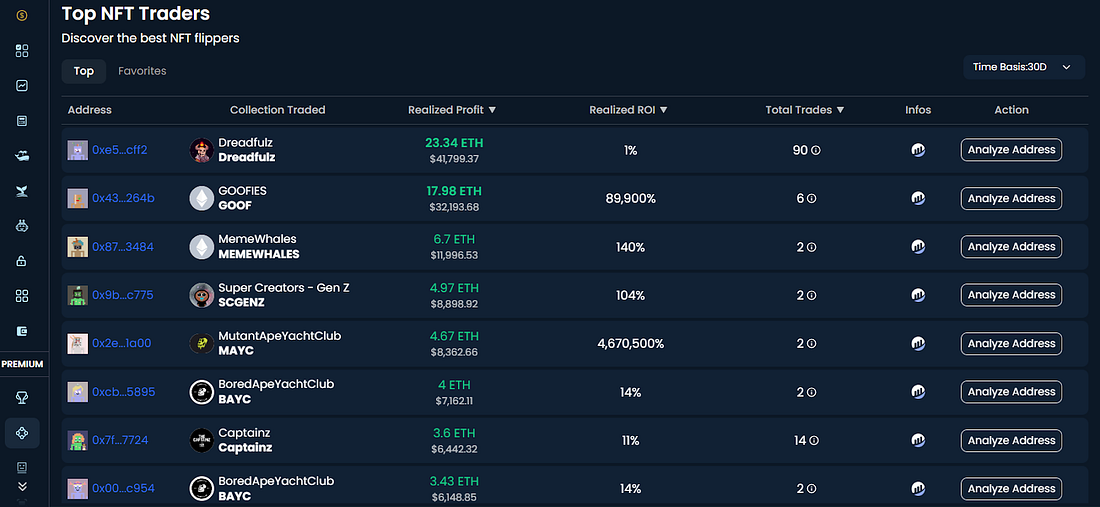Image resolution: width=1100 pixels, height=507 pixels.
Task: Sort by Total Trades column arrow
Action: tap(840, 110)
